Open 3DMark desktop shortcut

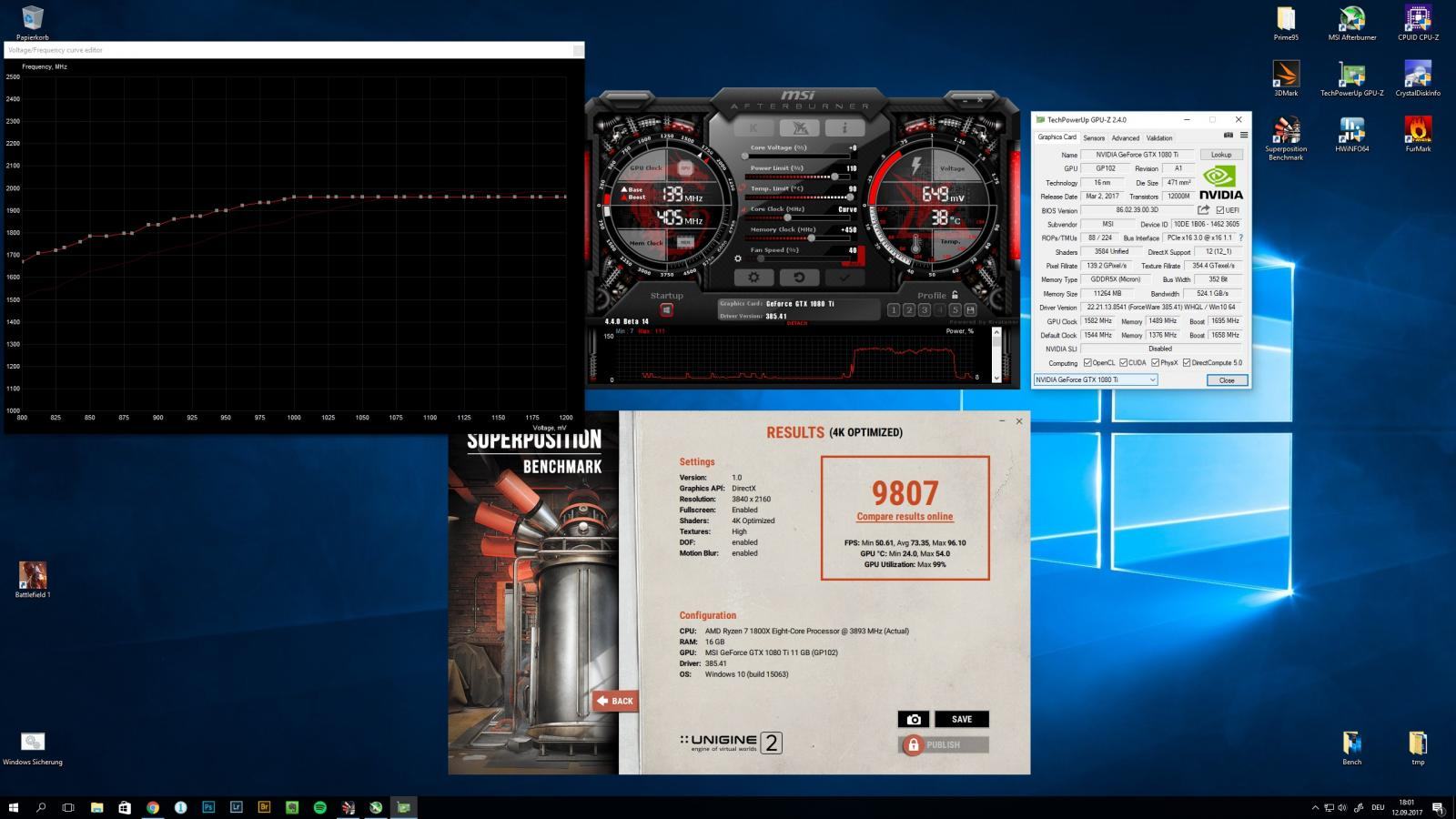(x=1286, y=78)
